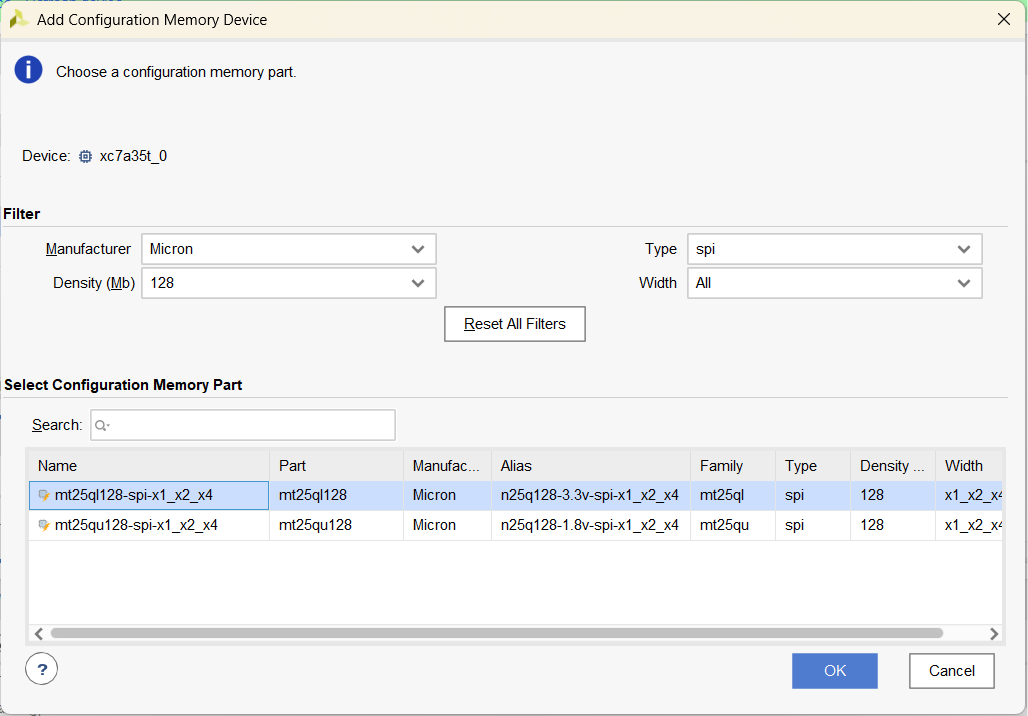Click the memory part icon for mt25qu128-spi-x1_x2_x4
Screen dimensions: 1028x716
click(44, 525)
